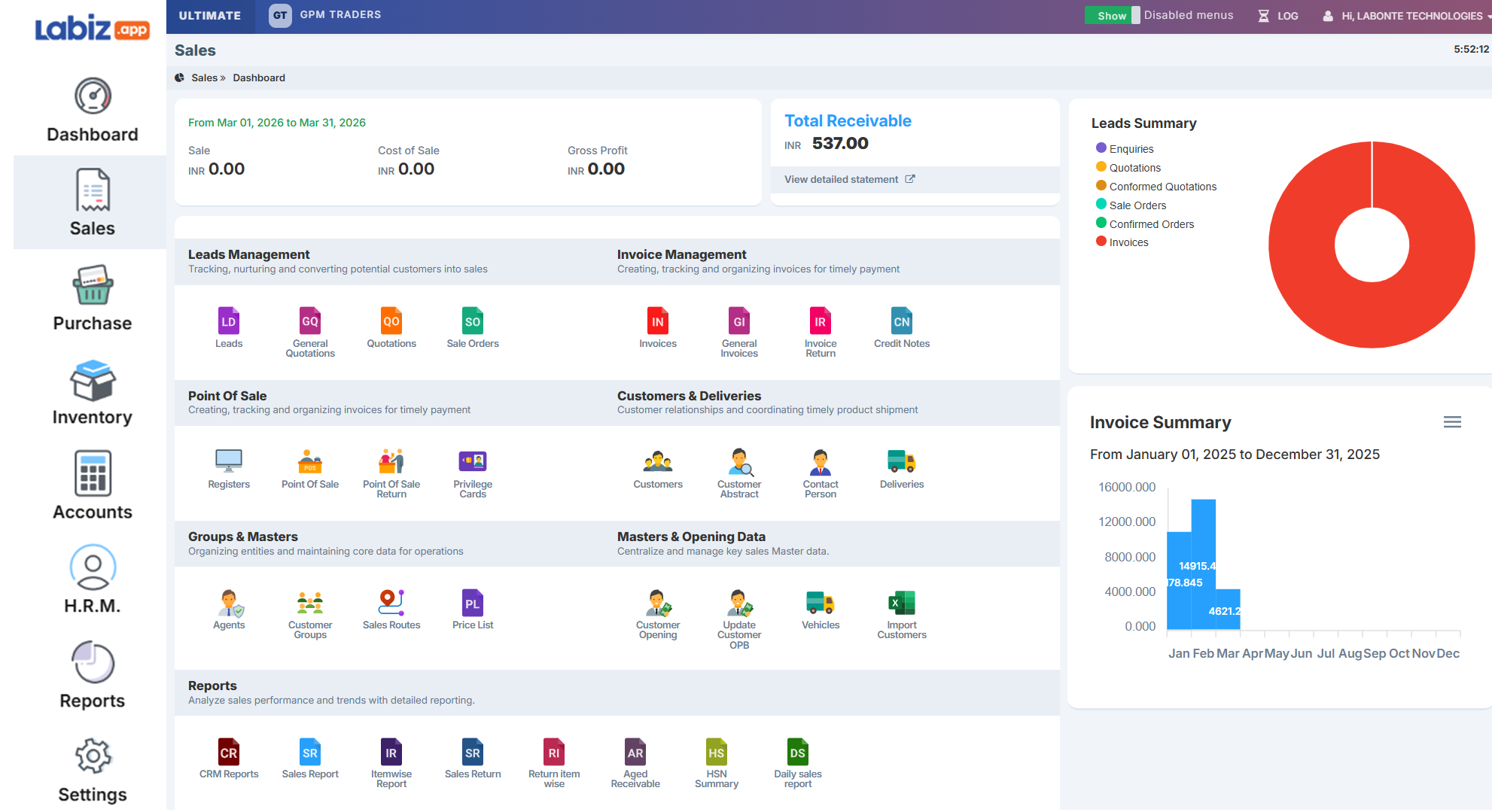The width and height of the screenshot is (1492, 812).
Task: Open the Invoices icon
Action: [x=658, y=321]
